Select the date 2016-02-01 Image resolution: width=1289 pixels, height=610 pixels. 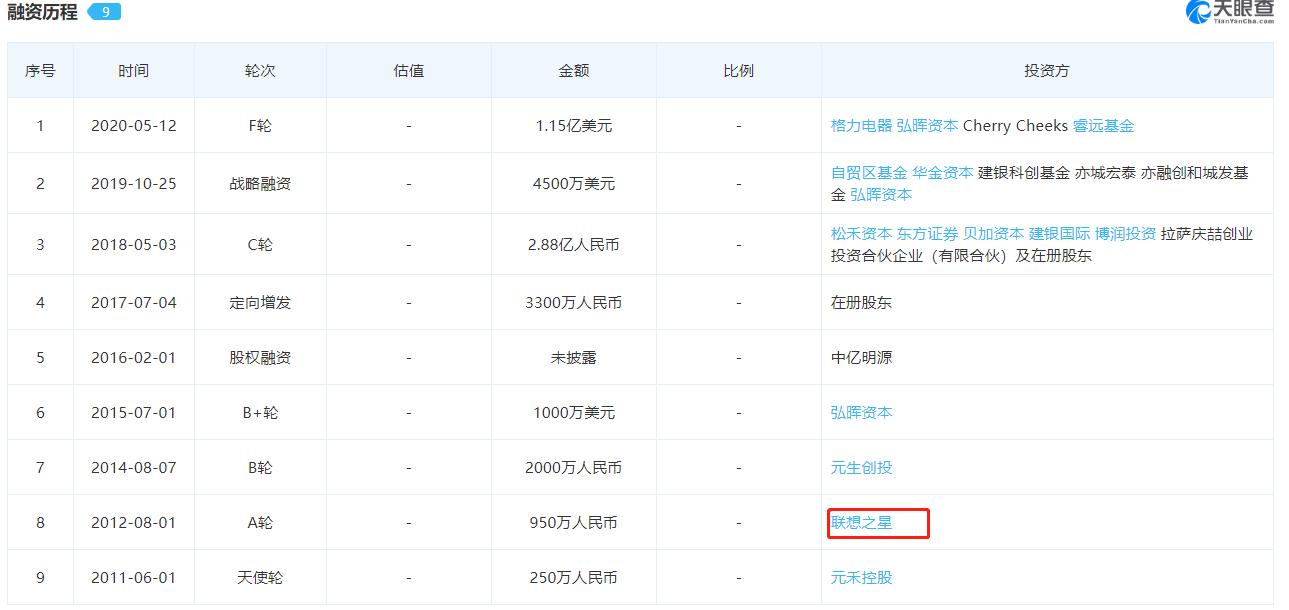(x=133, y=357)
